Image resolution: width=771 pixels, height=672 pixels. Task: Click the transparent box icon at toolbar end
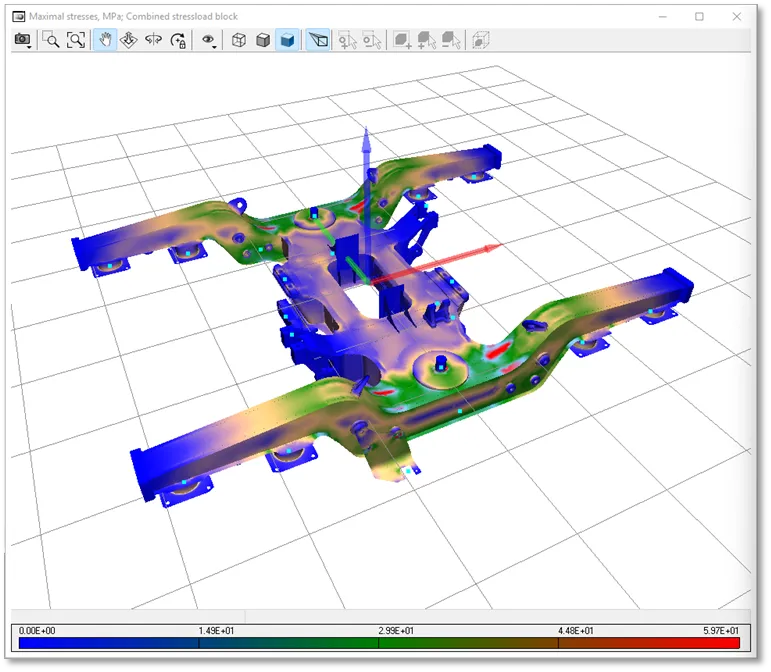point(481,40)
